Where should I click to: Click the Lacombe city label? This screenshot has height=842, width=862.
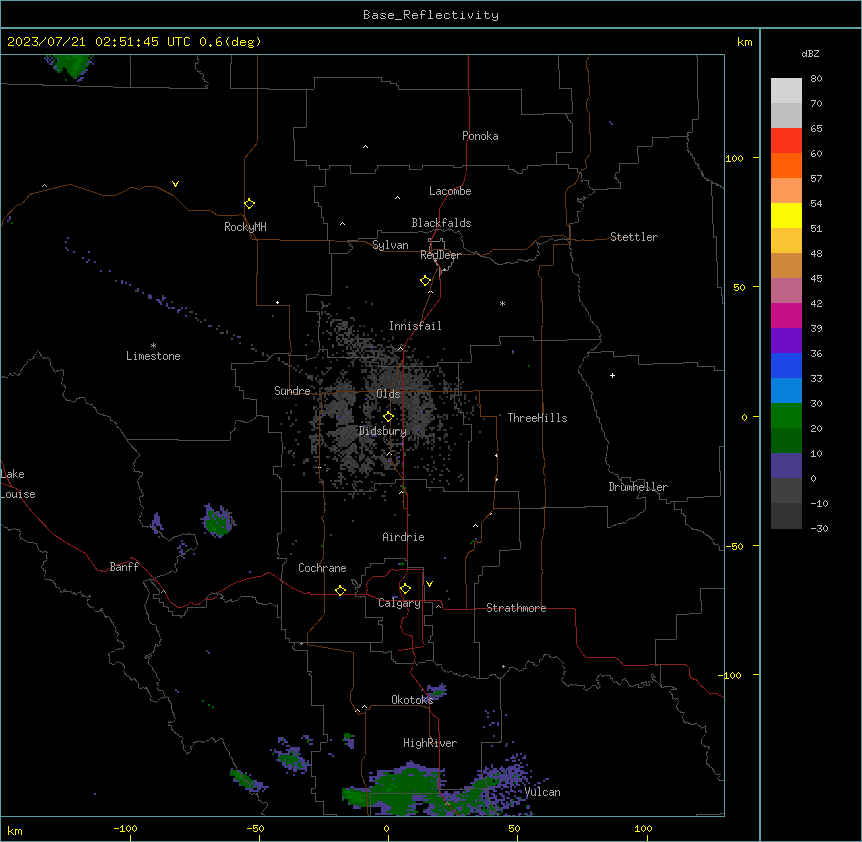(x=450, y=191)
